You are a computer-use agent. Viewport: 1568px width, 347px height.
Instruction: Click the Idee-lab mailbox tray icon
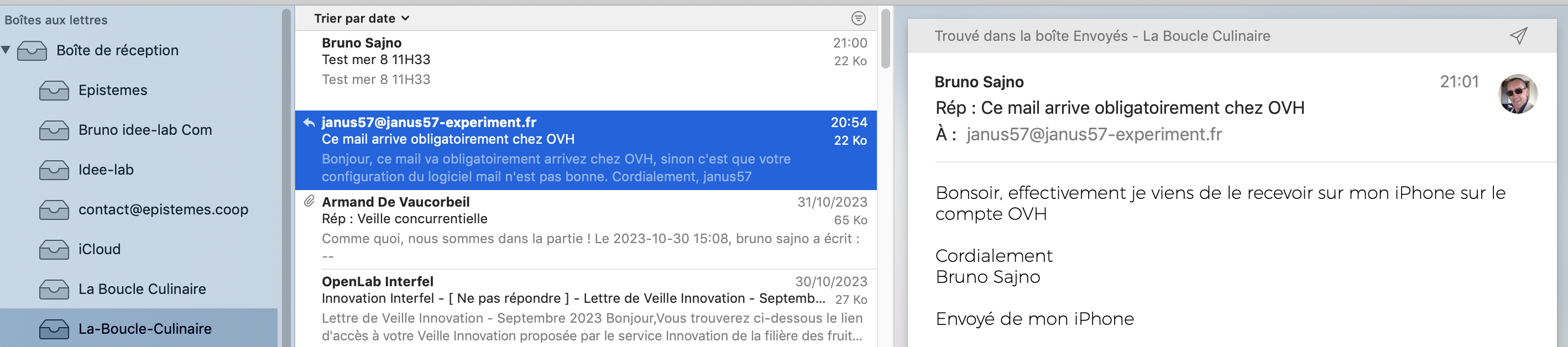[x=54, y=170]
